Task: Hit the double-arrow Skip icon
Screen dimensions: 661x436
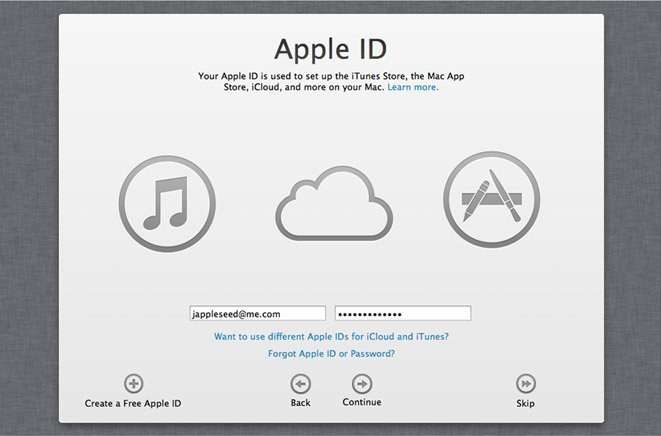Action: tap(525, 383)
